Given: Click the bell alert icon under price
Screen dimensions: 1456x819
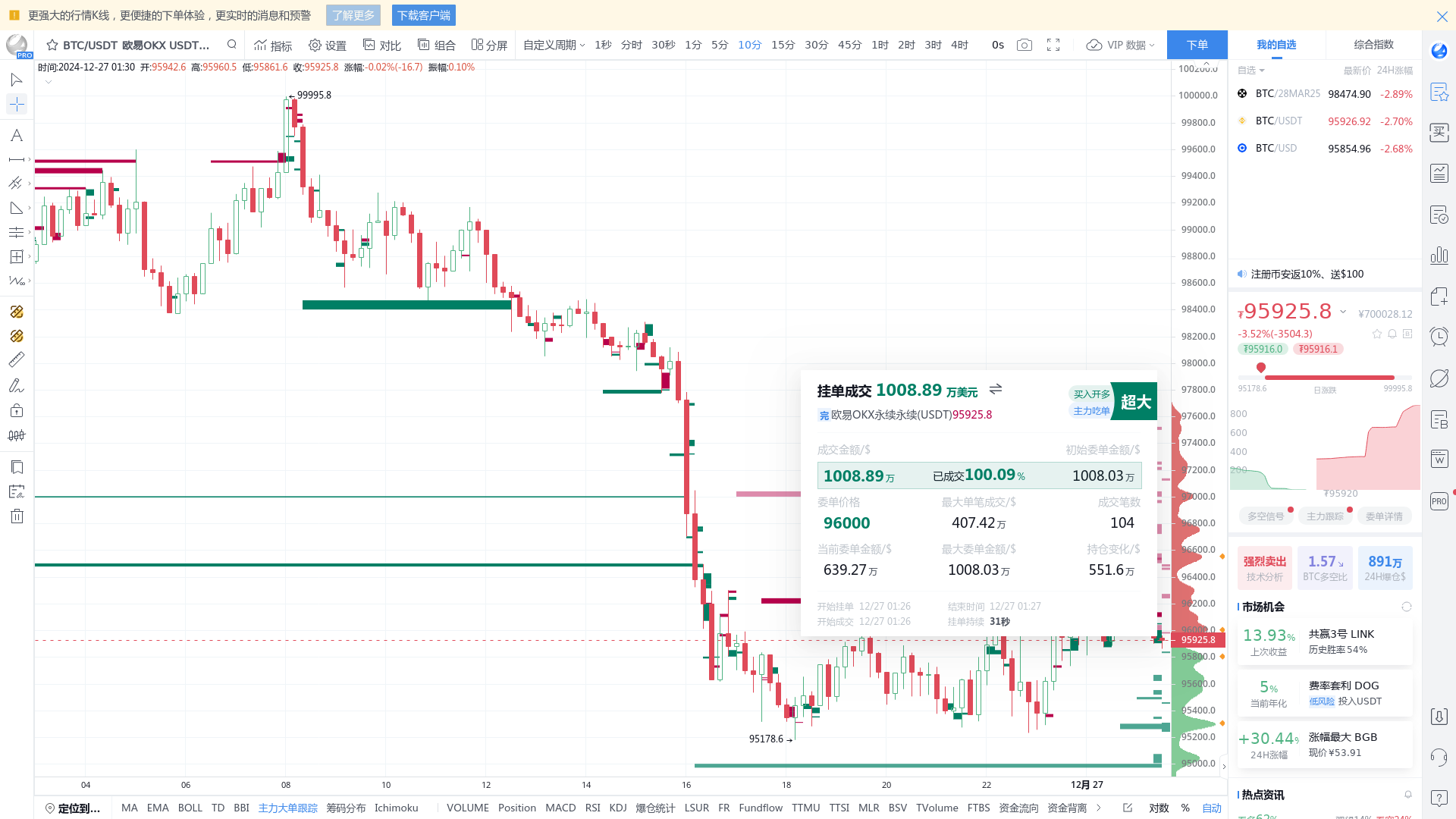Looking at the screenshot, I should [1392, 334].
